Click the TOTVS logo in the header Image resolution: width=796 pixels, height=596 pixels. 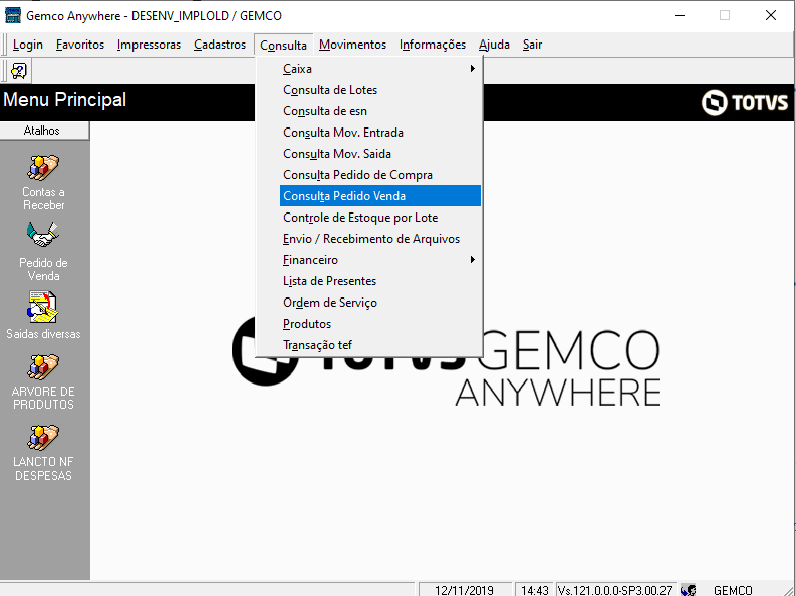click(x=745, y=103)
